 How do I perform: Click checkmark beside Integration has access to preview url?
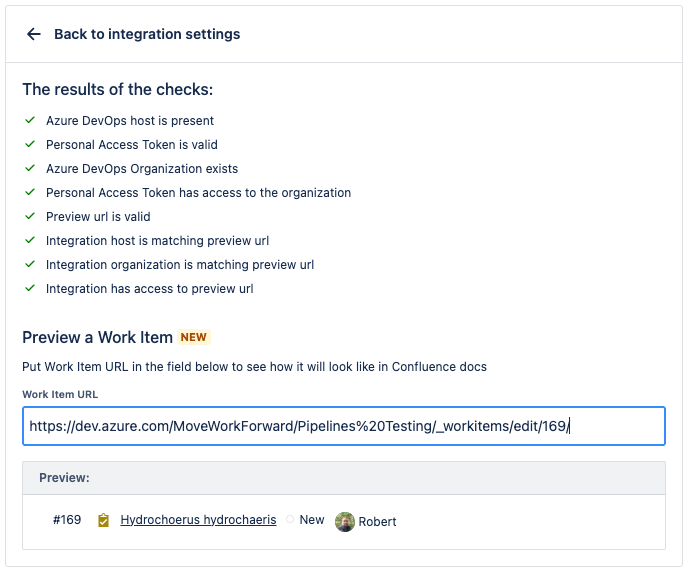pos(30,289)
